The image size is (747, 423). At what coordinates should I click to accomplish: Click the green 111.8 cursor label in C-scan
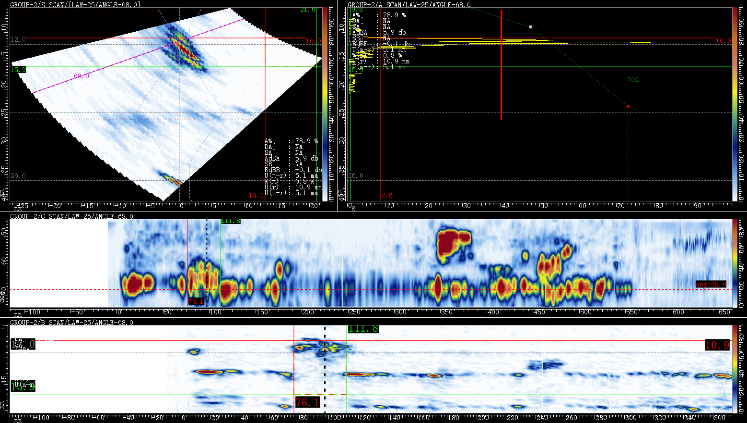[231, 221]
